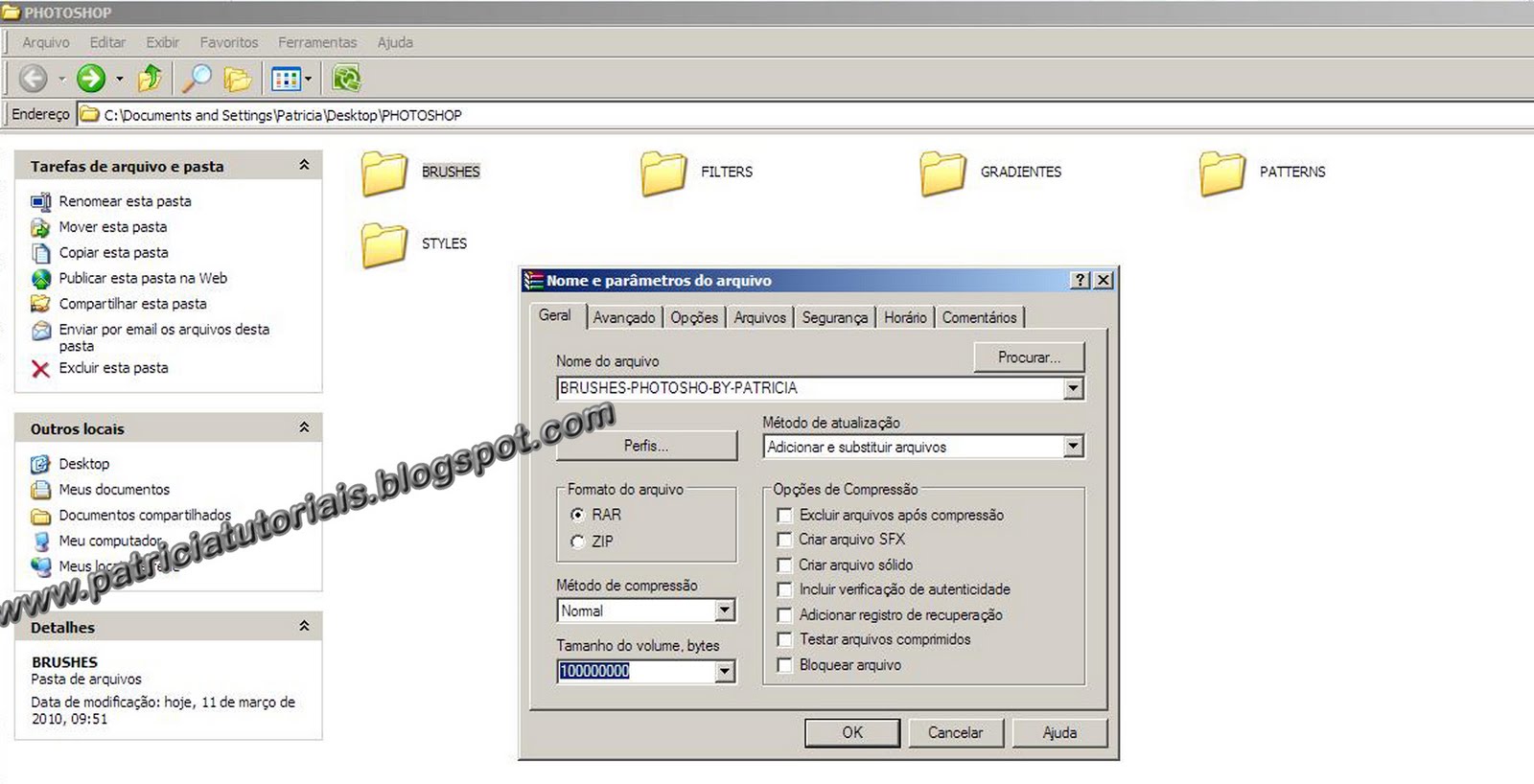Click Compartilhar esta pasta icon

click(x=40, y=304)
